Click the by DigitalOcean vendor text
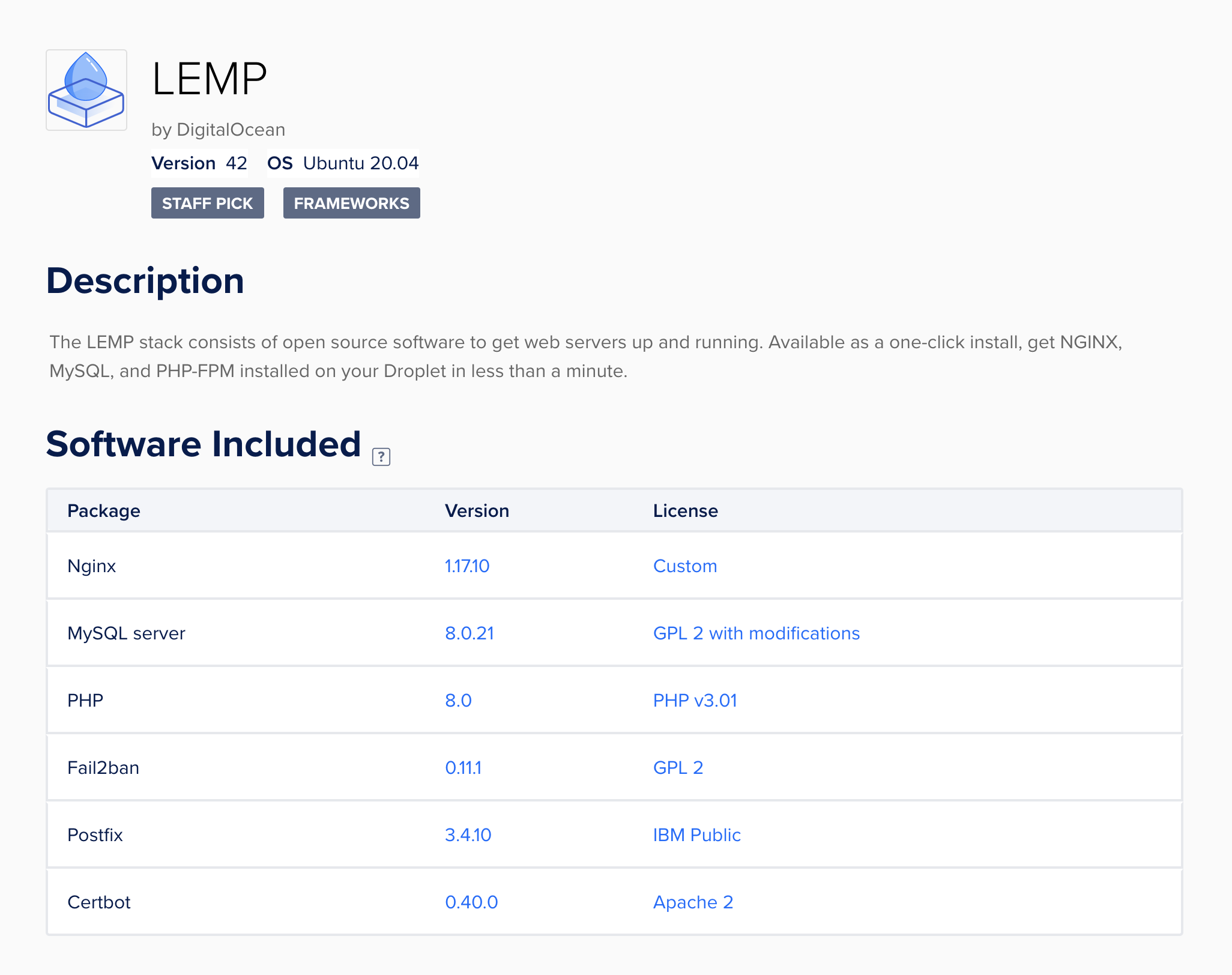1232x975 pixels. pyautogui.click(x=219, y=129)
